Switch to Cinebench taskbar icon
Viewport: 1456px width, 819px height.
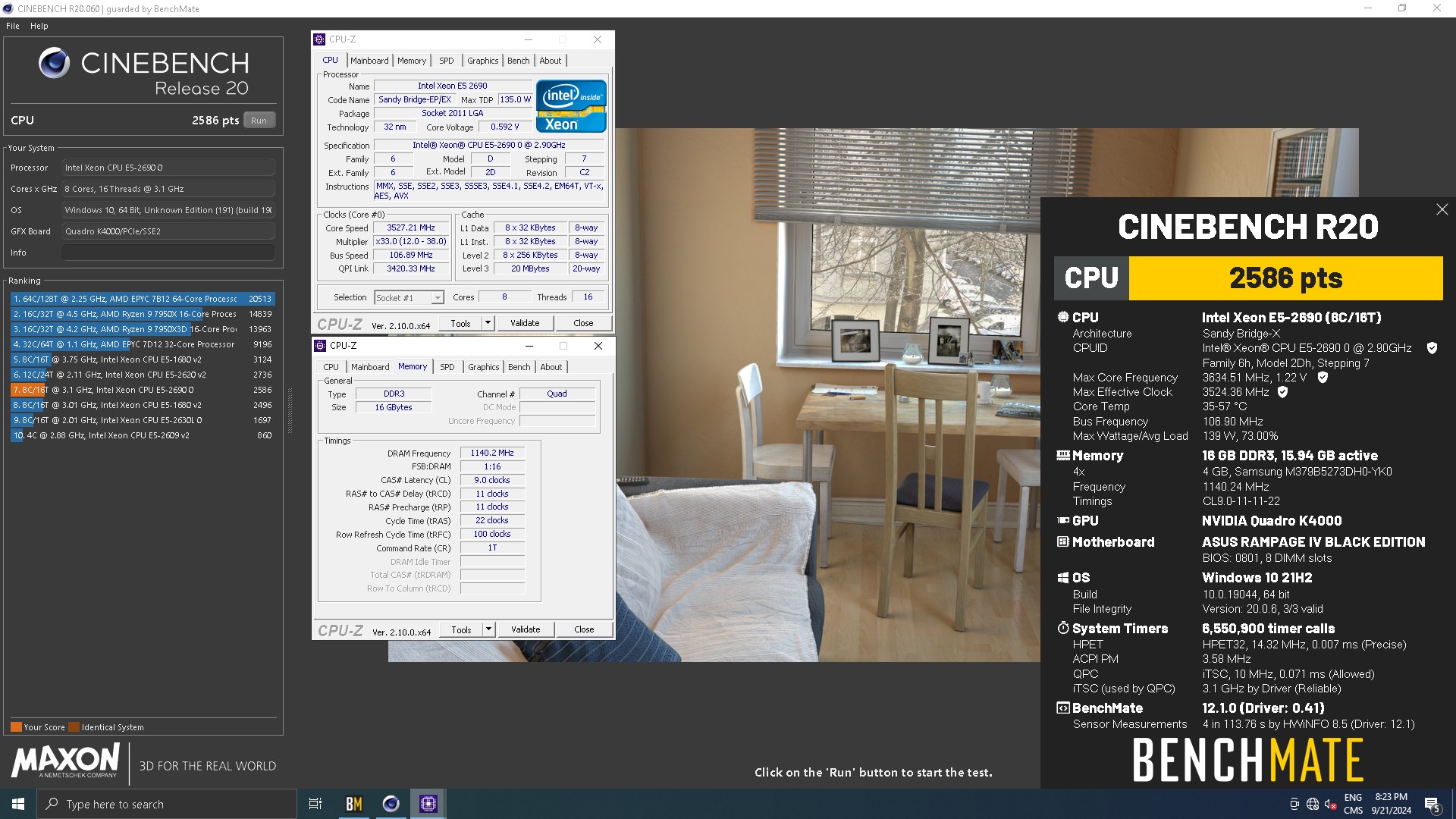click(391, 804)
